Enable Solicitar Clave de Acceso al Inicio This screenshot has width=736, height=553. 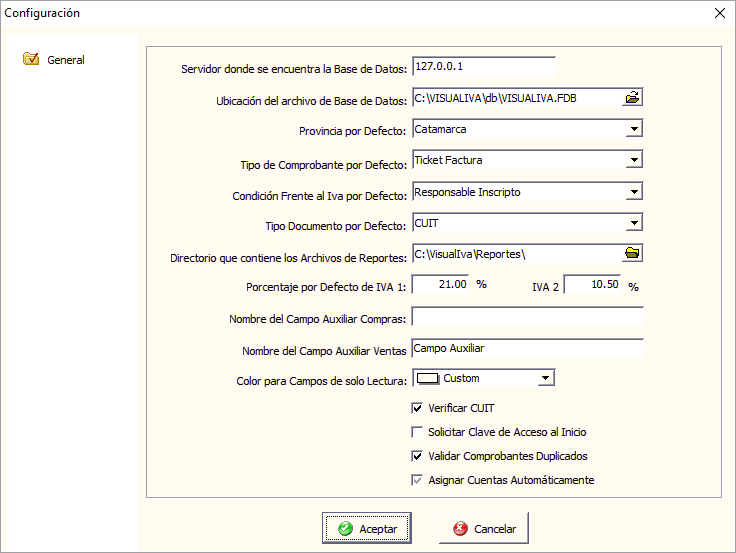pyautogui.click(x=418, y=432)
